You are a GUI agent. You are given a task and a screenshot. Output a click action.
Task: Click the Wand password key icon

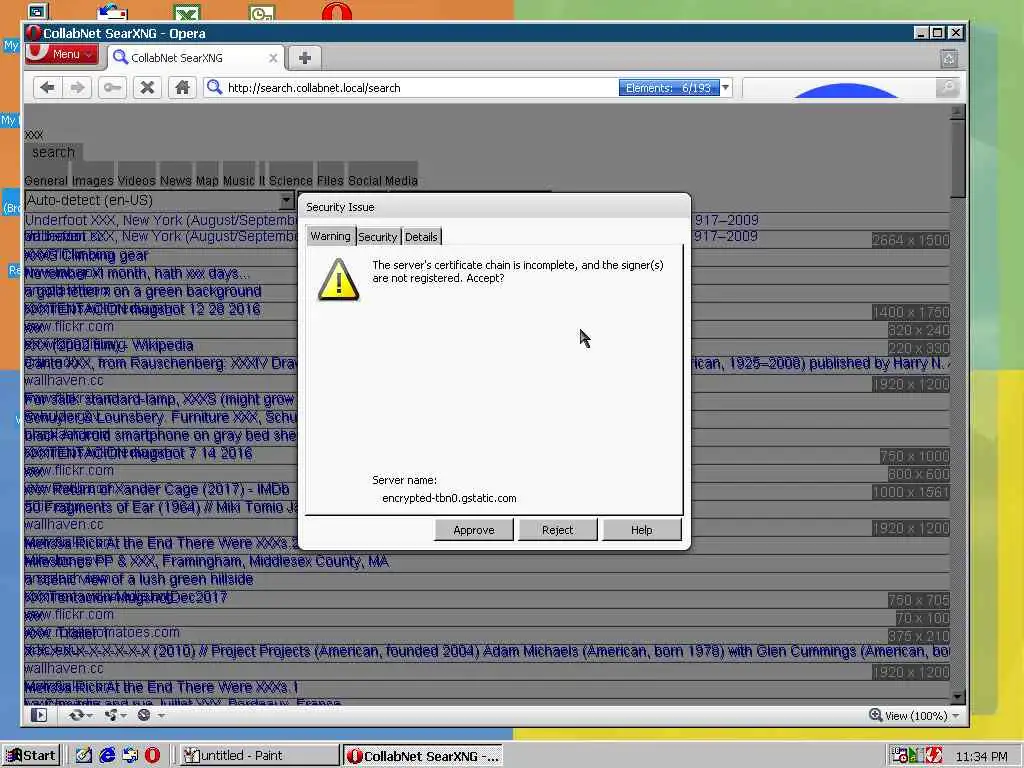pos(112,88)
